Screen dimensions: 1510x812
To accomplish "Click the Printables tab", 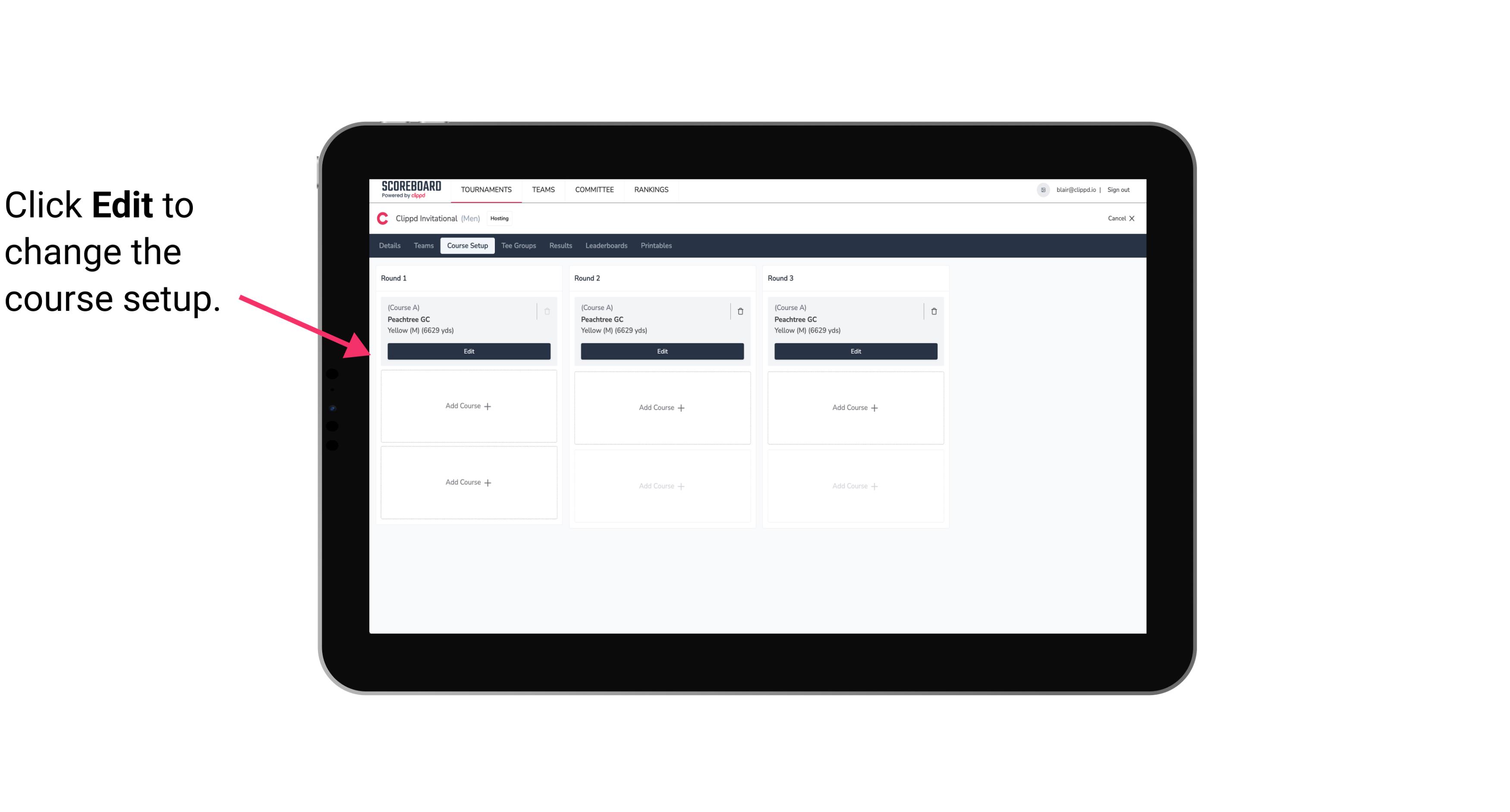I will point(656,245).
